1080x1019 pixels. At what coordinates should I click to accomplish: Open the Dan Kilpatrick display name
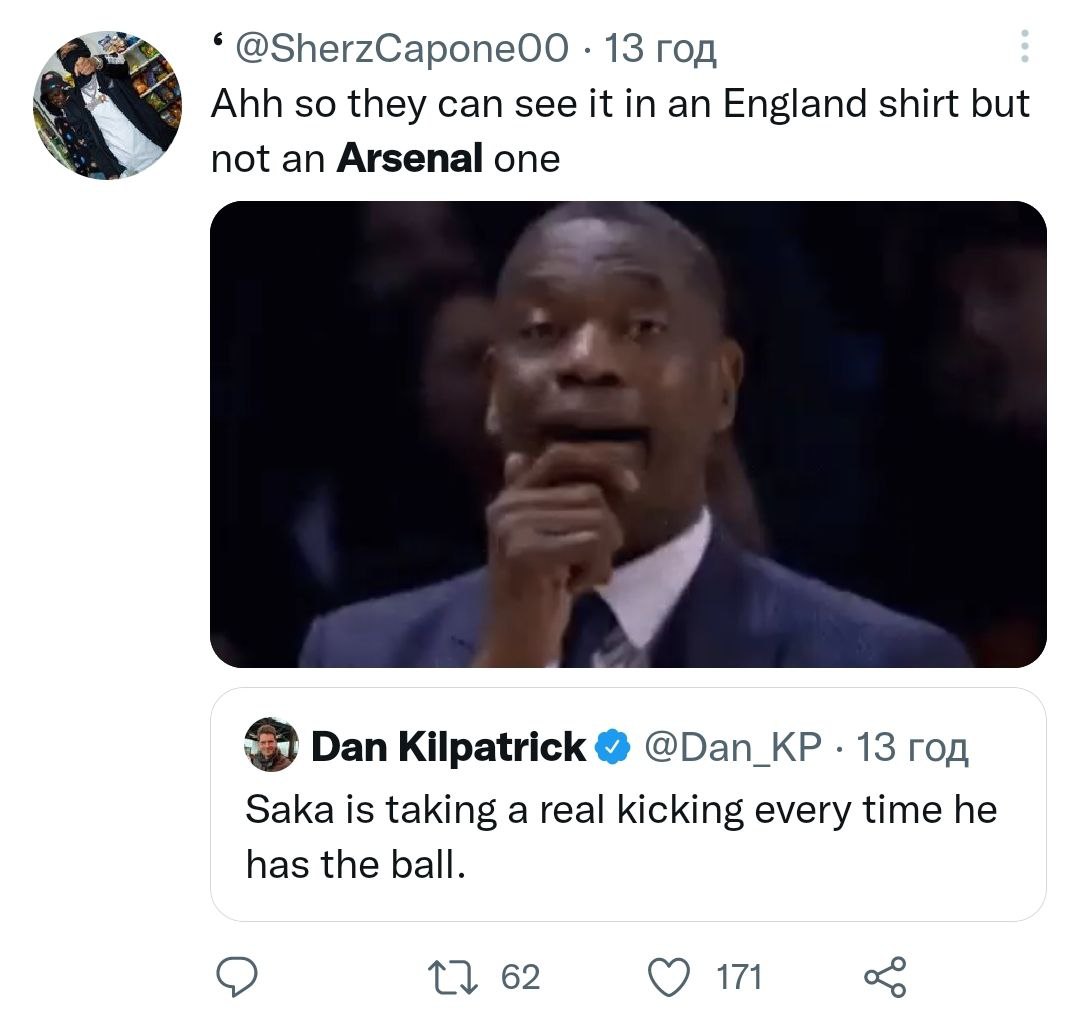coord(449,746)
